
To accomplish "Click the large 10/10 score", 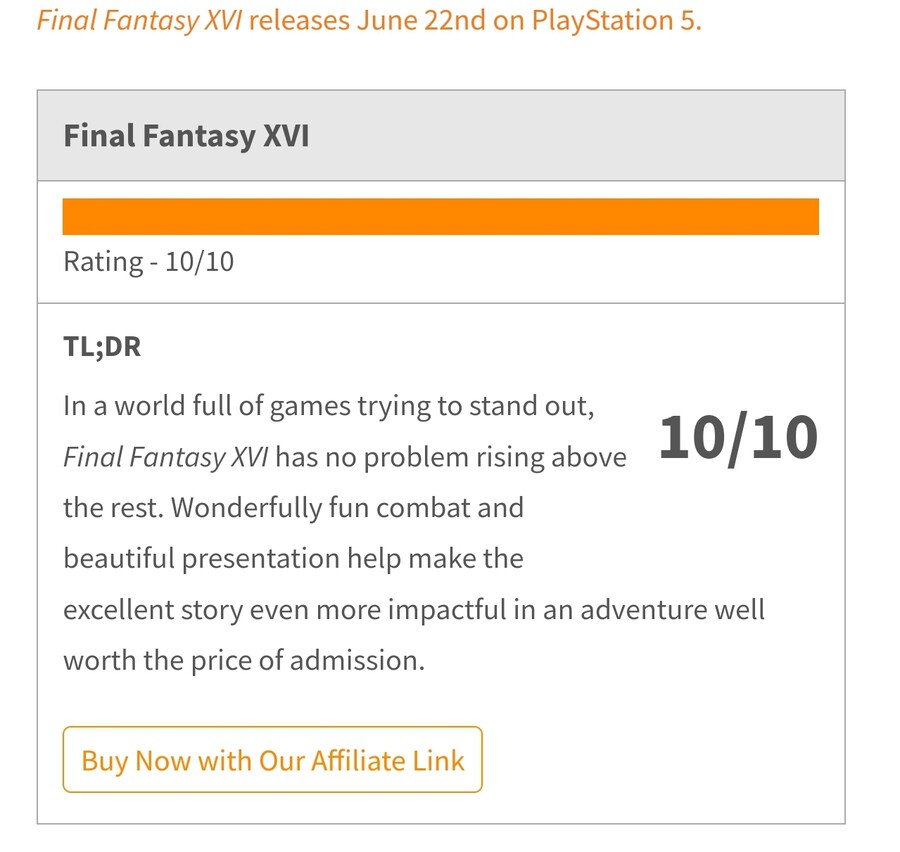I will (738, 438).
